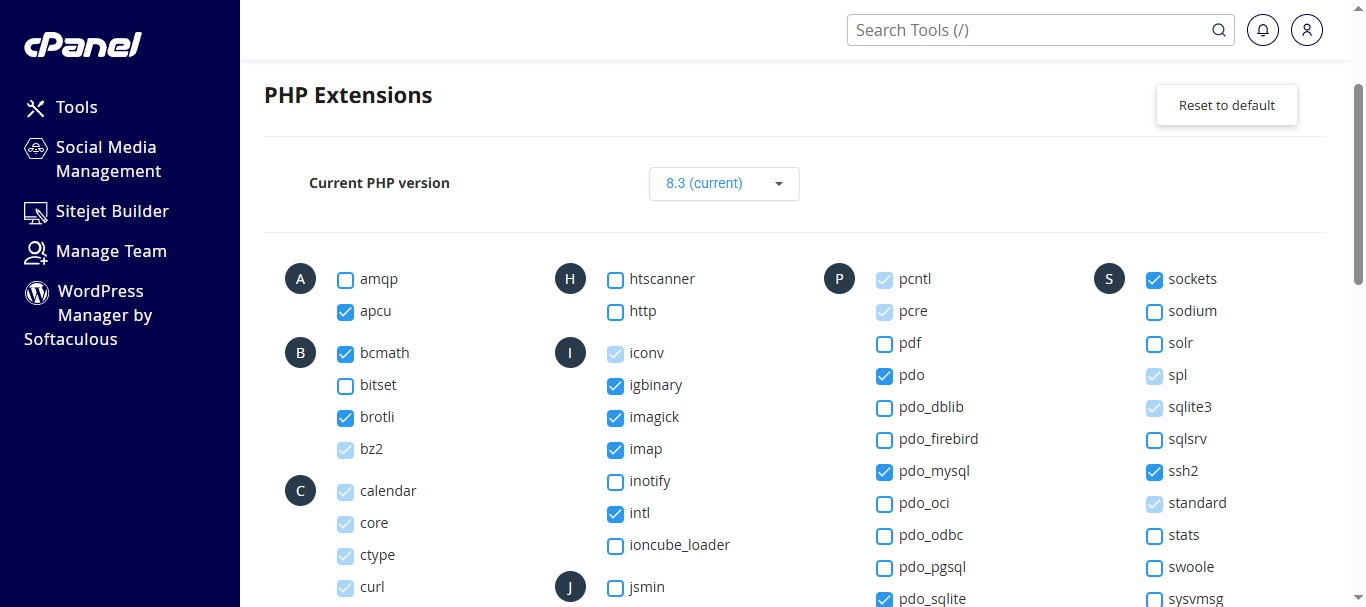Uncheck the bcmath extension

[x=345, y=354]
